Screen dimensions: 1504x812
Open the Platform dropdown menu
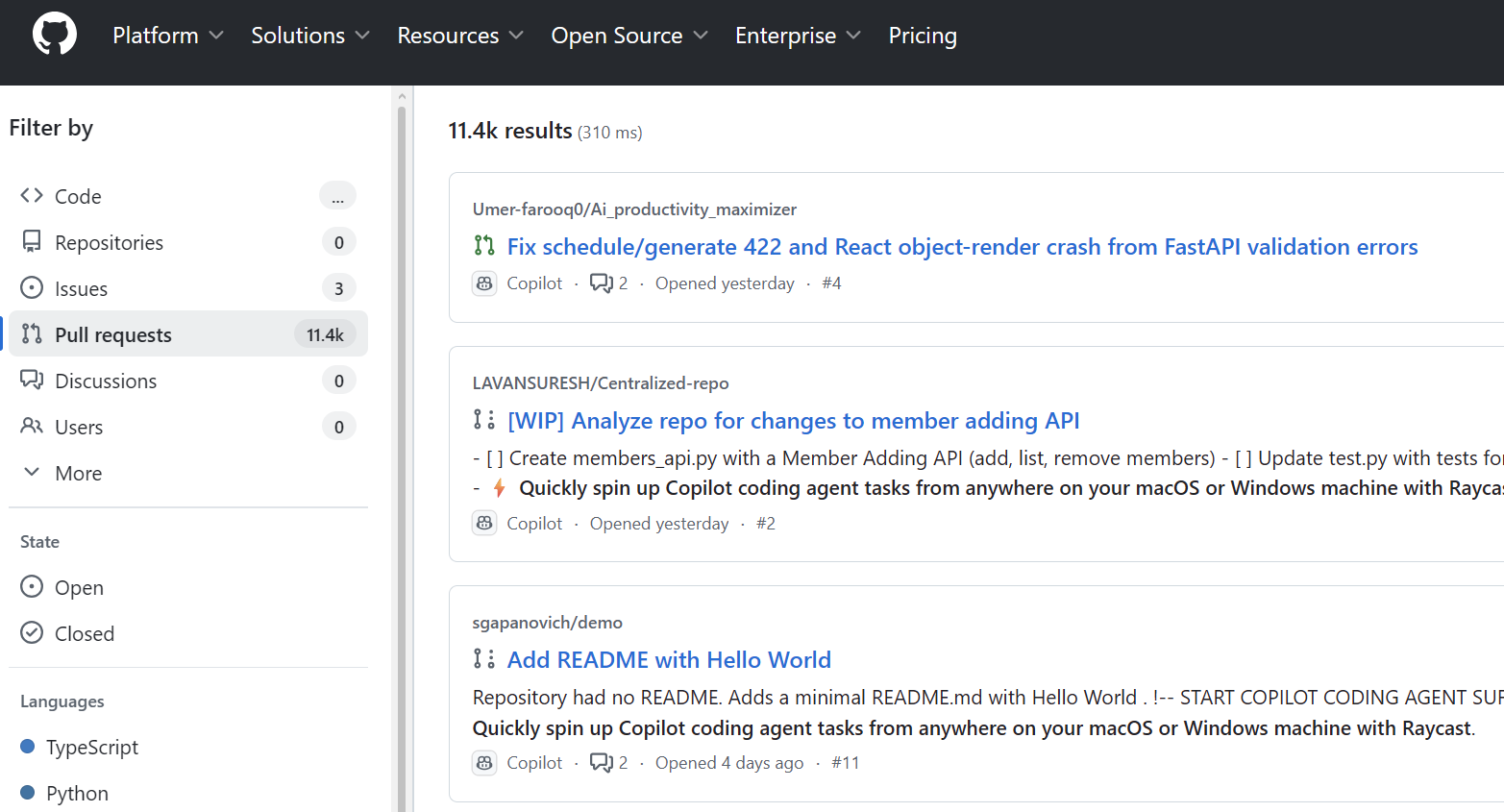[167, 36]
